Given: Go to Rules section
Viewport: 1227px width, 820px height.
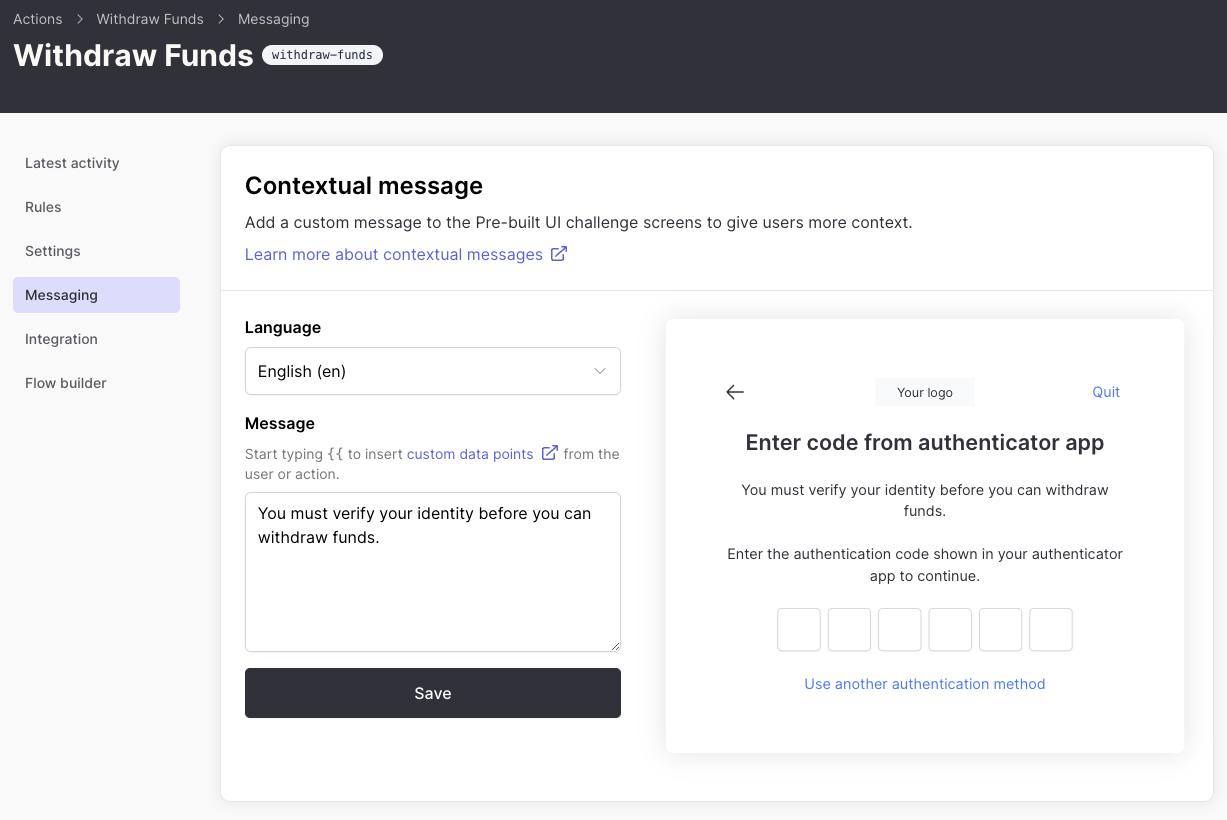Looking at the screenshot, I should coord(43,207).
